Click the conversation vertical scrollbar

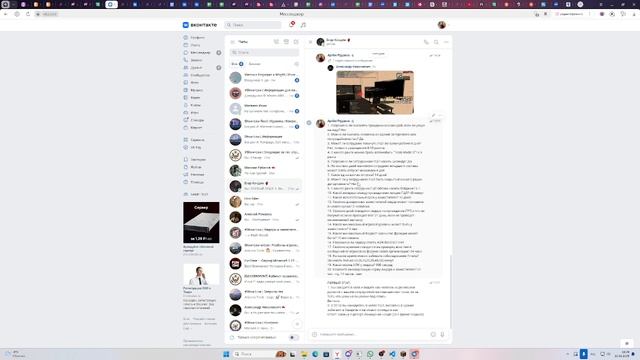(x=451, y=292)
